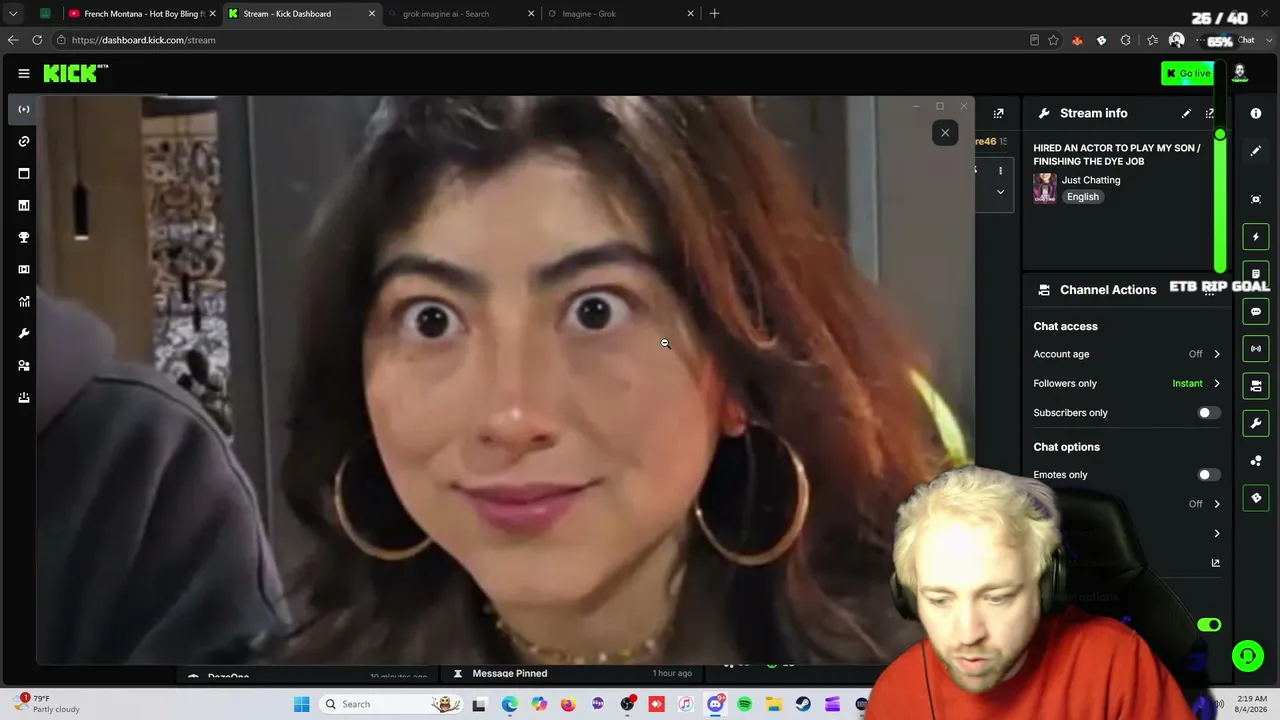Open the stream view icon in the left sidebar

click(x=24, y=109)
